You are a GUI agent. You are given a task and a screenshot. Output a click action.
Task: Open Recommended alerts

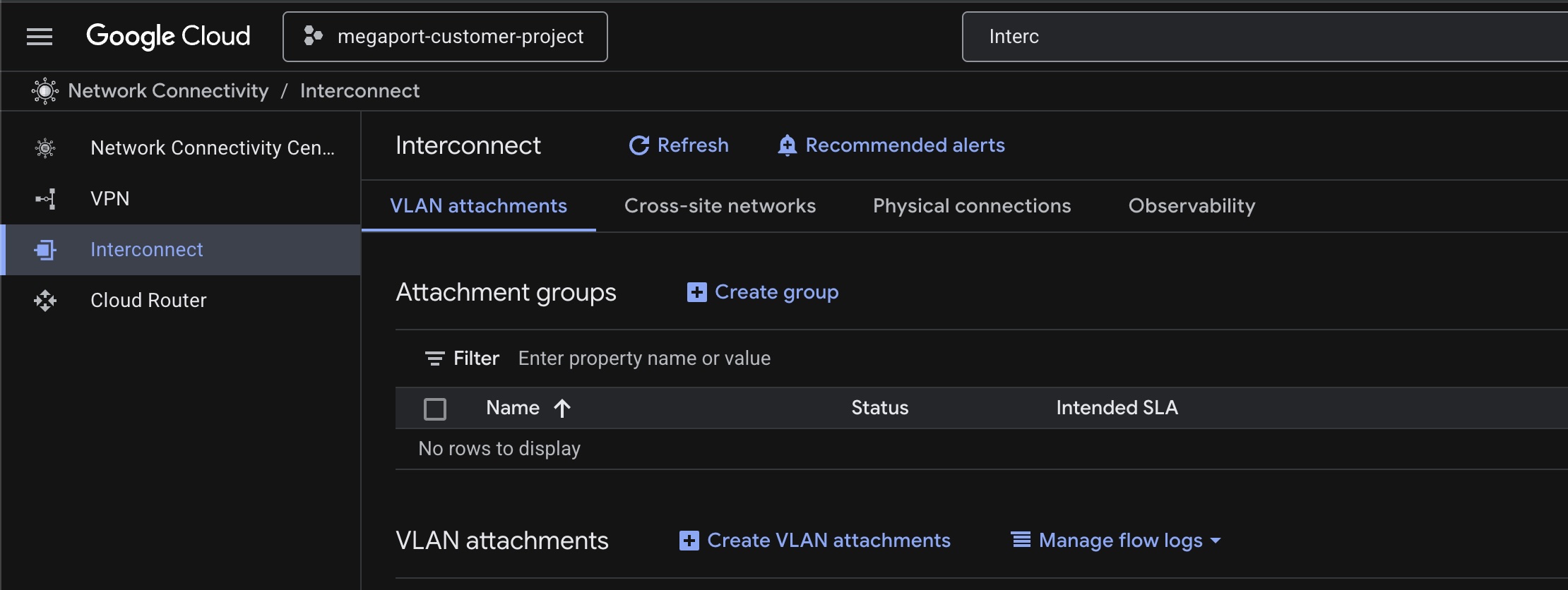click(x=891, y=145)
